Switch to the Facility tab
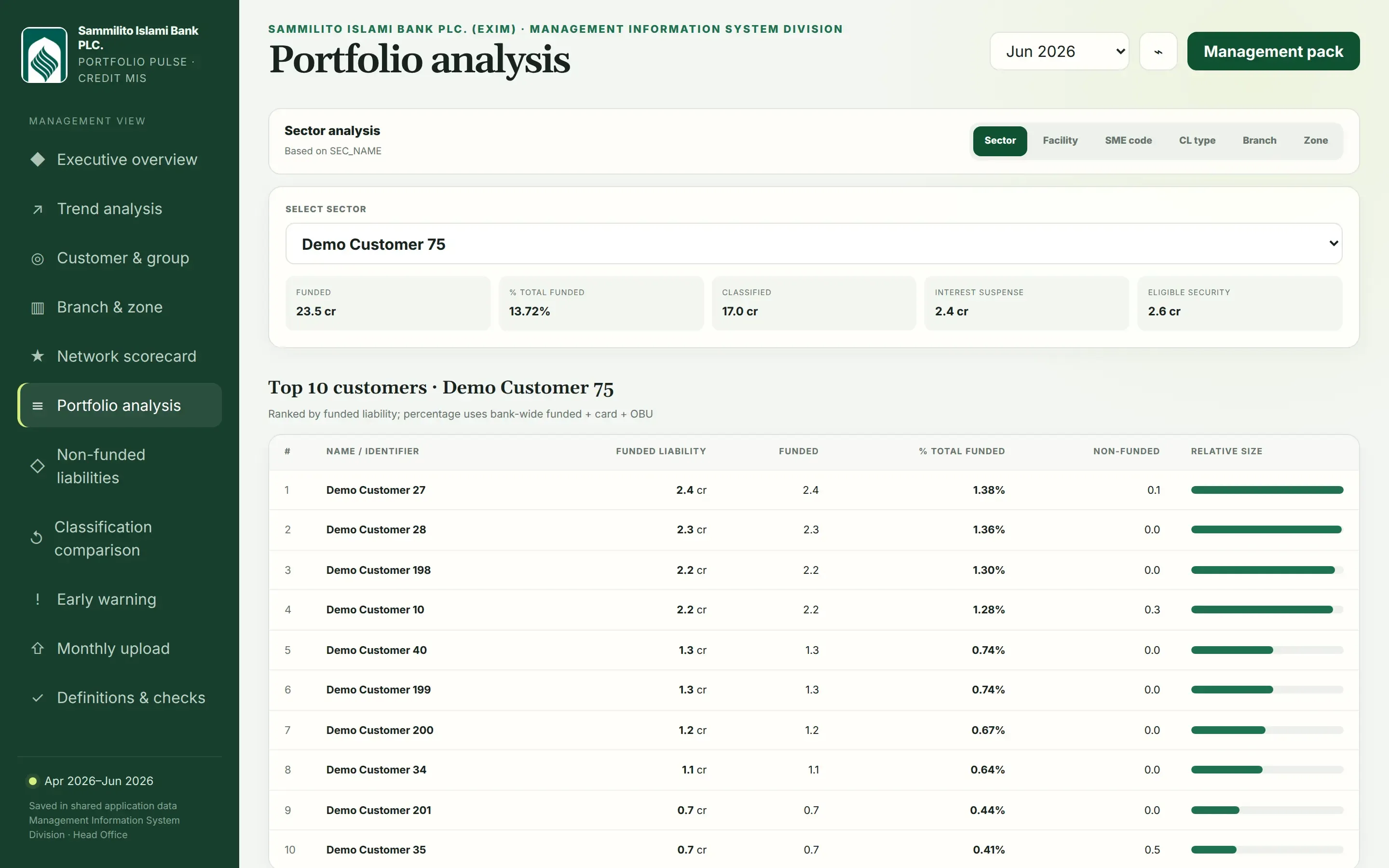 pyautogui.click(x=1060, y=141)
